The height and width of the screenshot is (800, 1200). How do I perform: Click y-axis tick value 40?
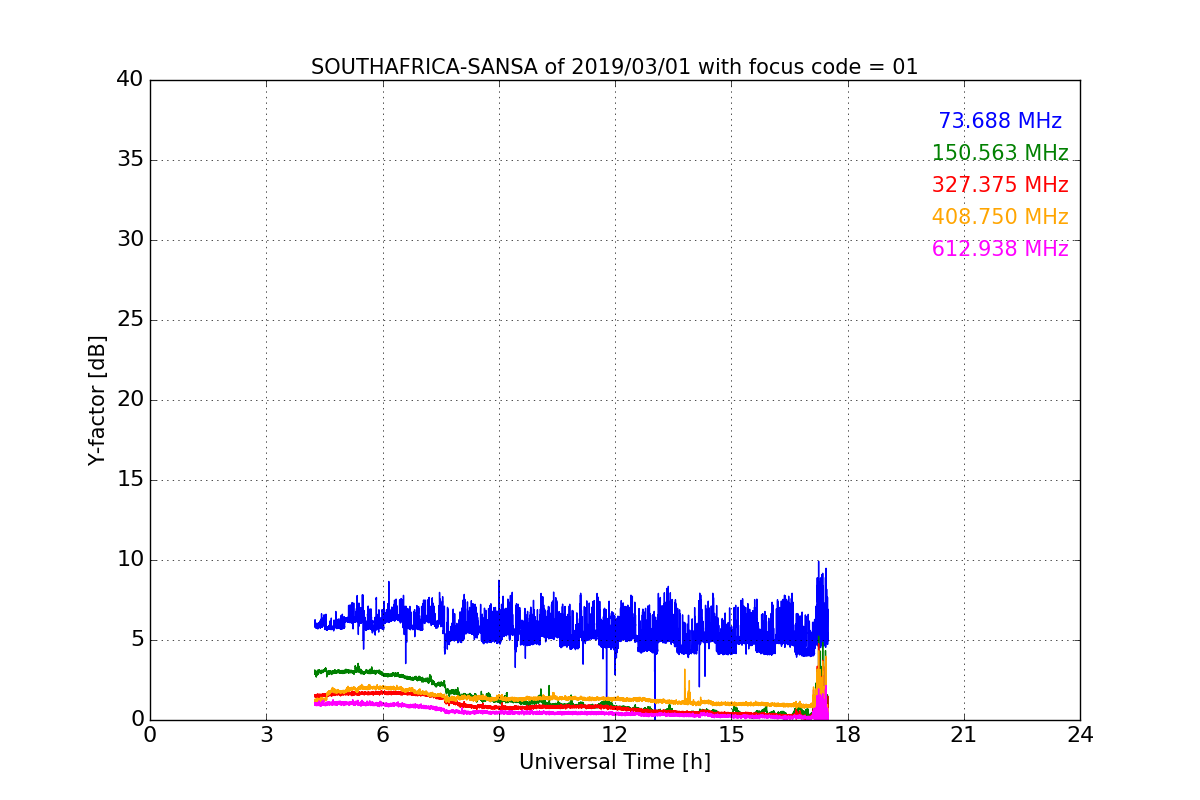130,80
